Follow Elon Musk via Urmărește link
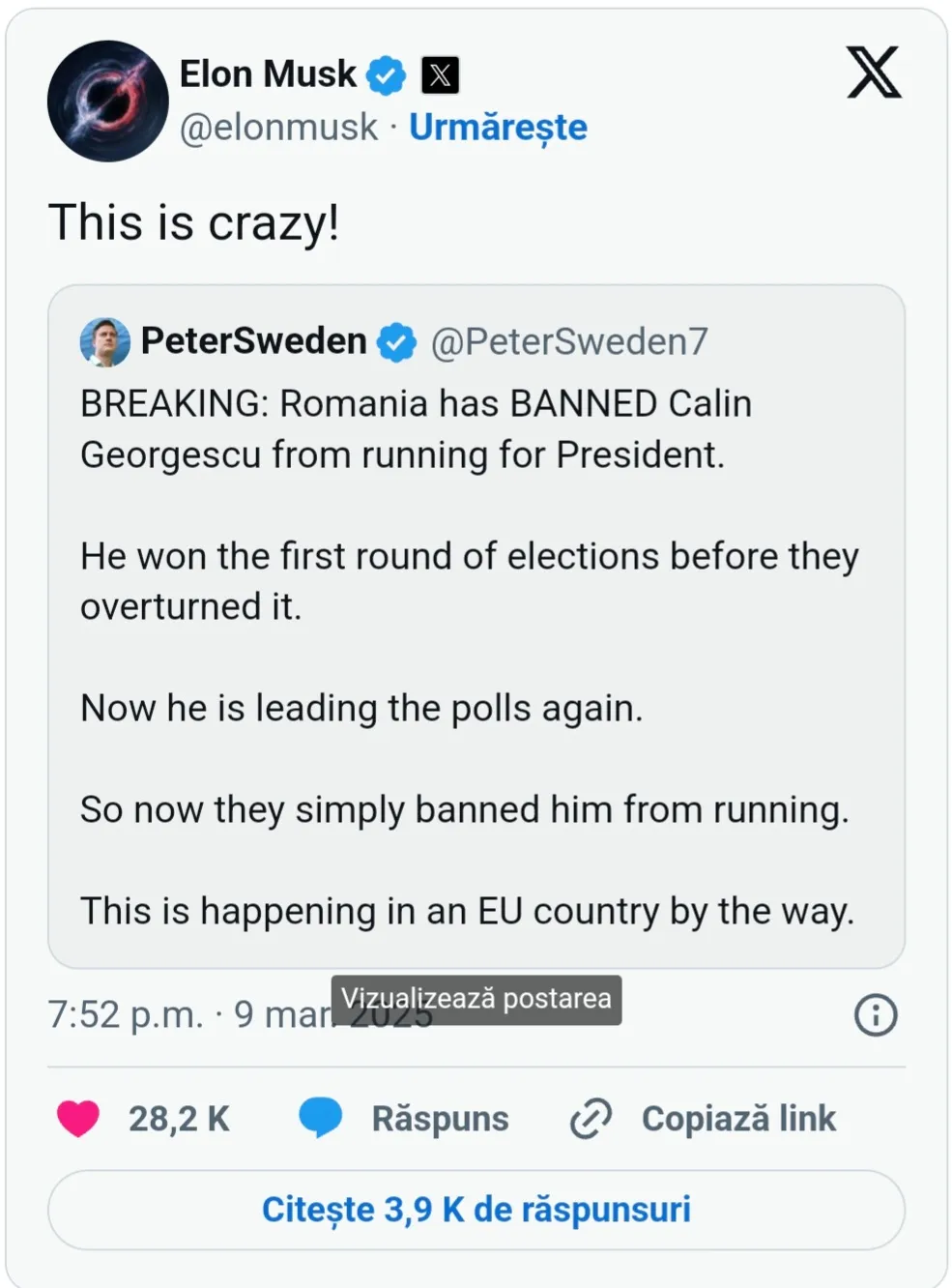The height and width of the screenshot is (1288, 952). click(x=498, y=128)
